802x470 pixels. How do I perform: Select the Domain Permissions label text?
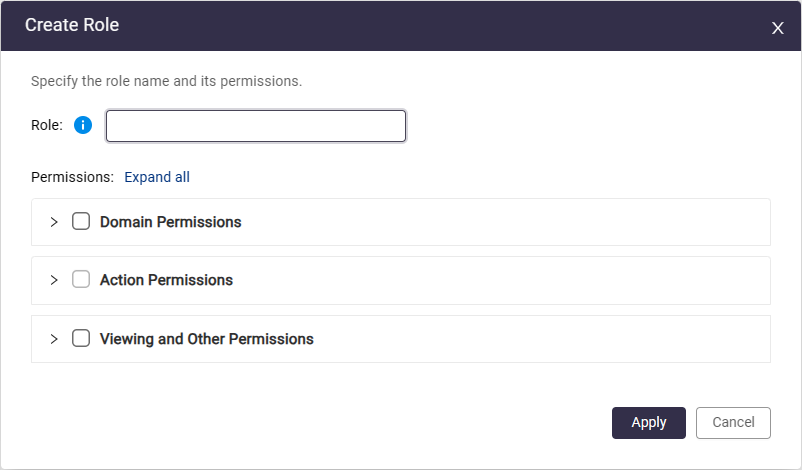pyautogui.click(x=170, y=222)
